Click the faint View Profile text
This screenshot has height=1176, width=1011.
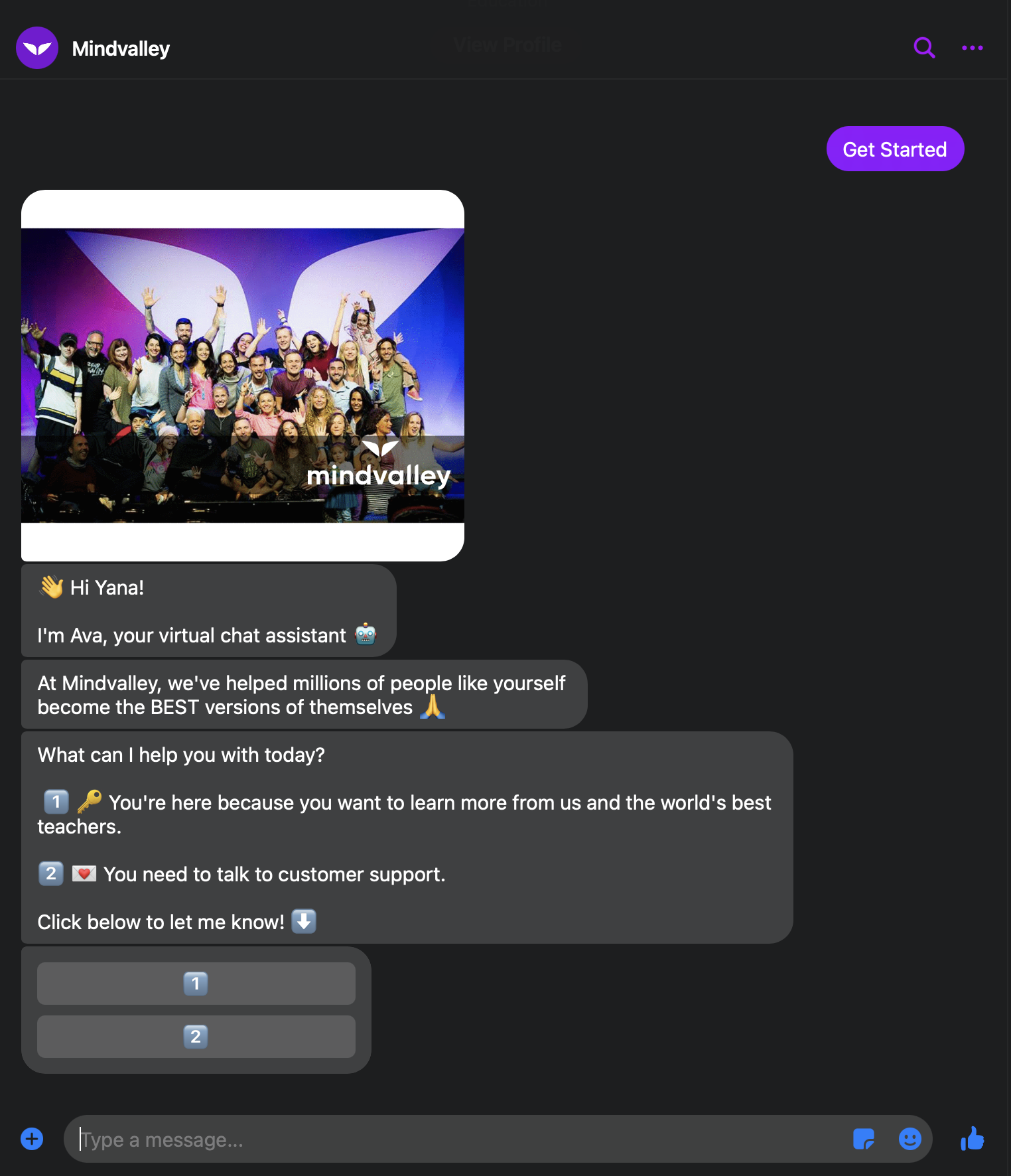point(507,44)
